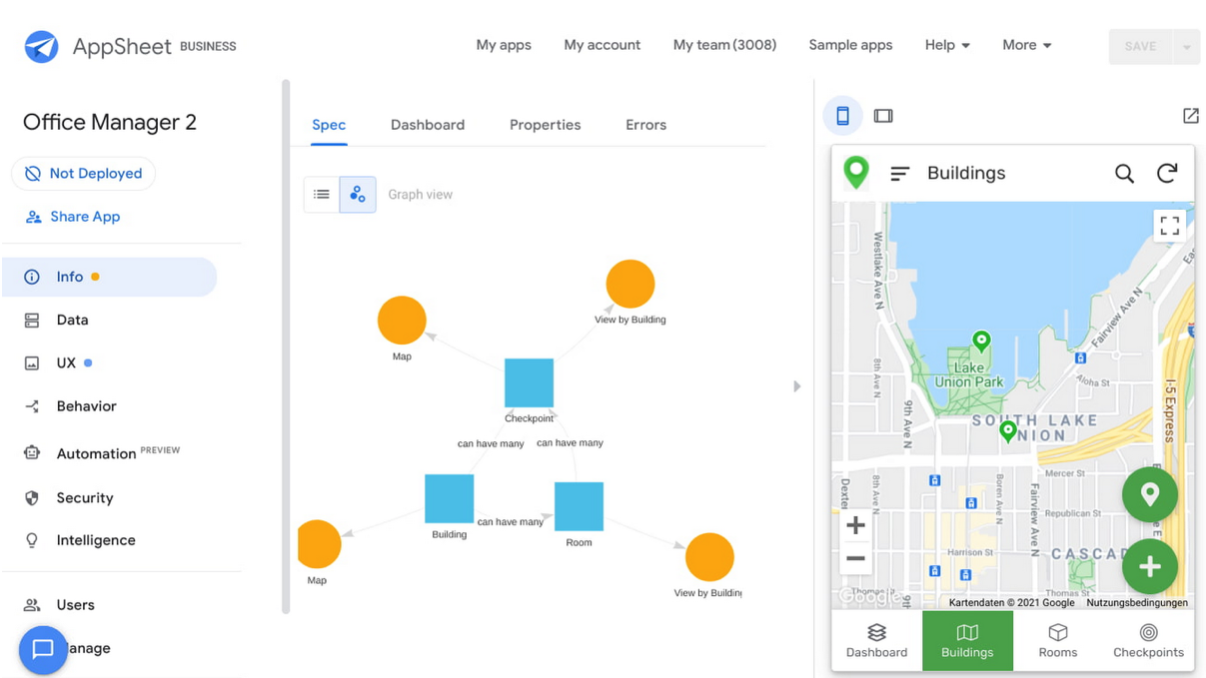This screenshot has height=678, width=1206.
Task: Click map marker at South Lake Union
Action: coord(1008,432)
